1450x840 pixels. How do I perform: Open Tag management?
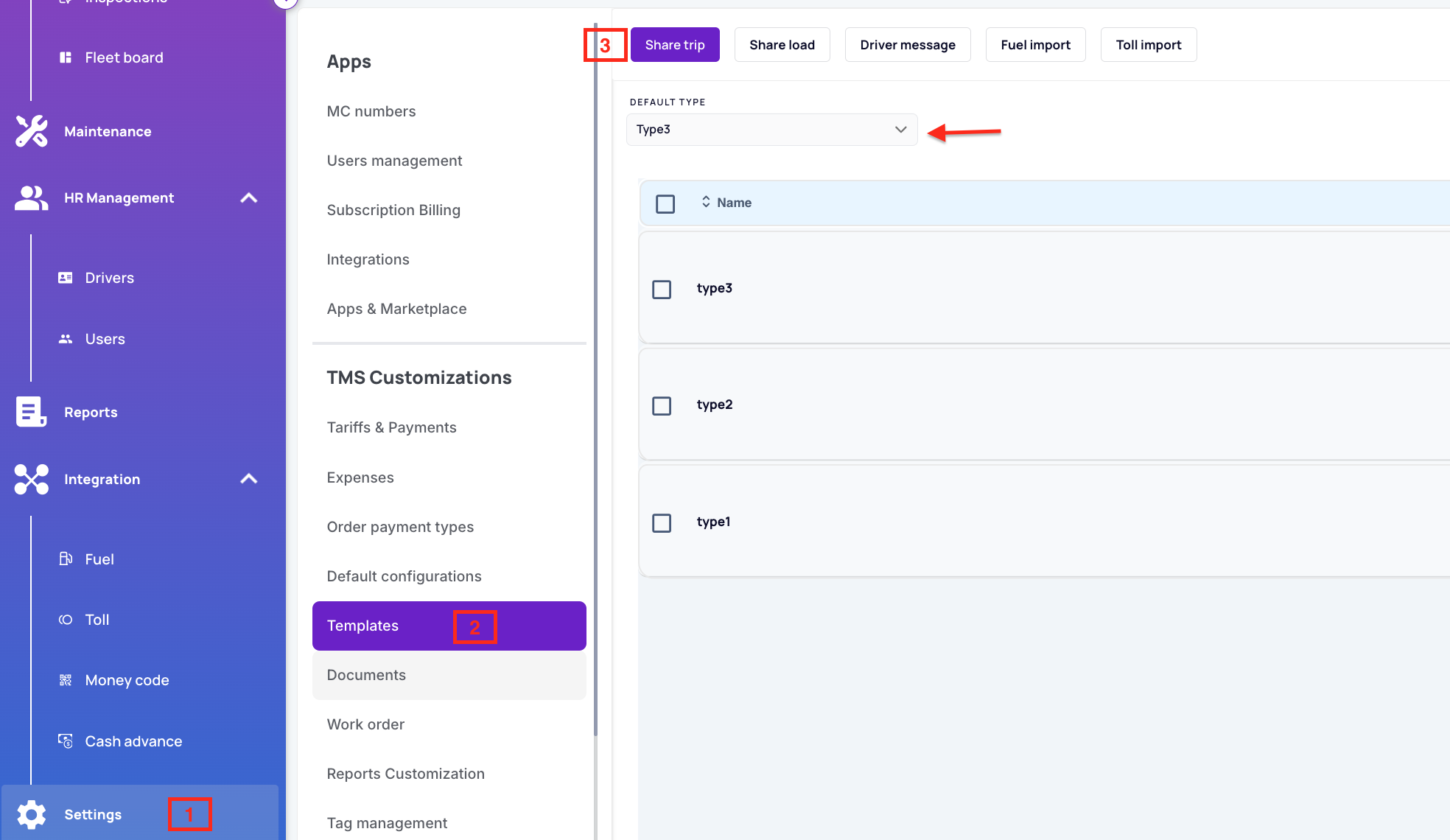point(387,823)
